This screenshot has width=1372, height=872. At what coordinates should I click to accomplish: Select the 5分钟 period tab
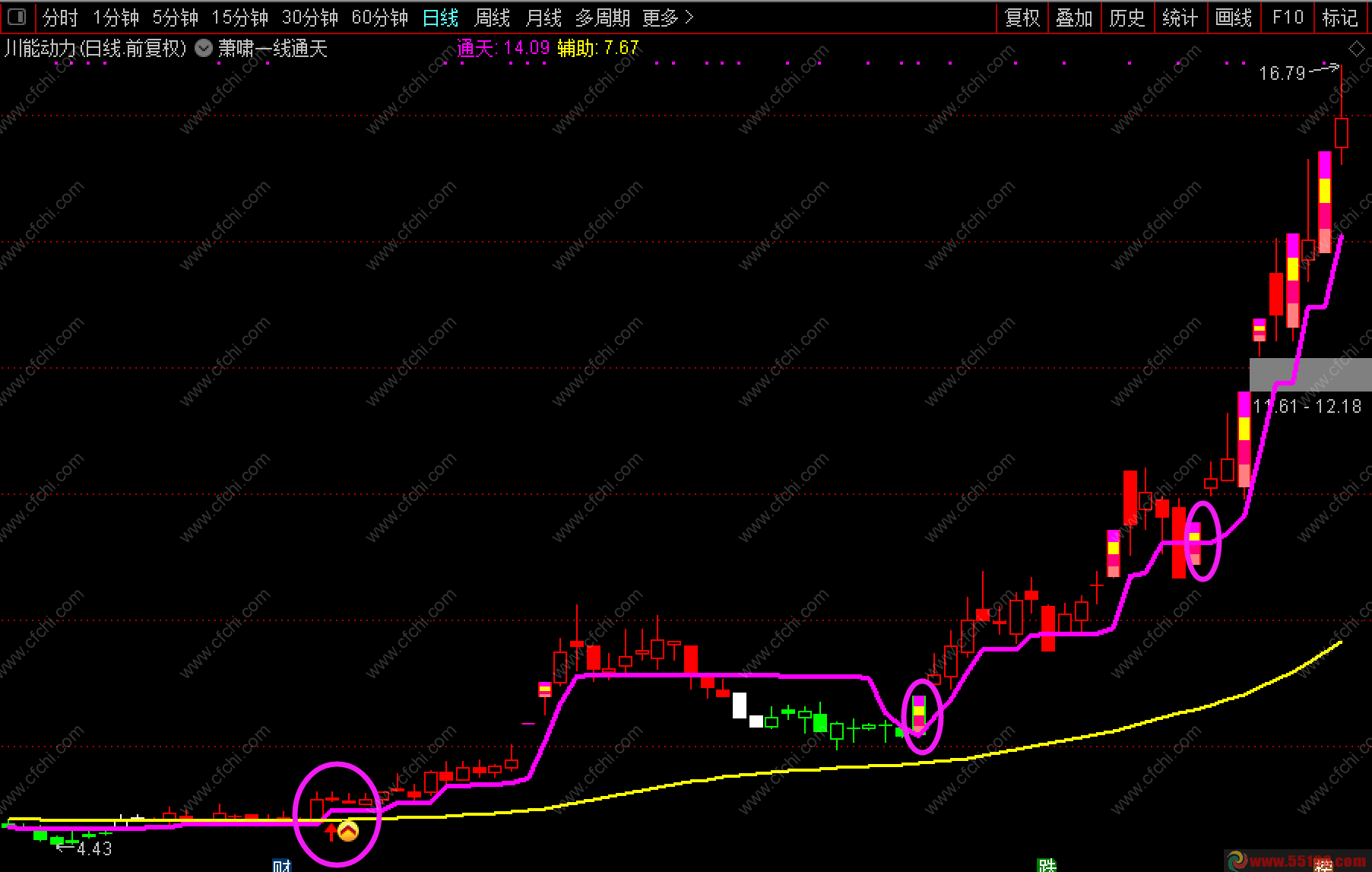coord(175,17)
